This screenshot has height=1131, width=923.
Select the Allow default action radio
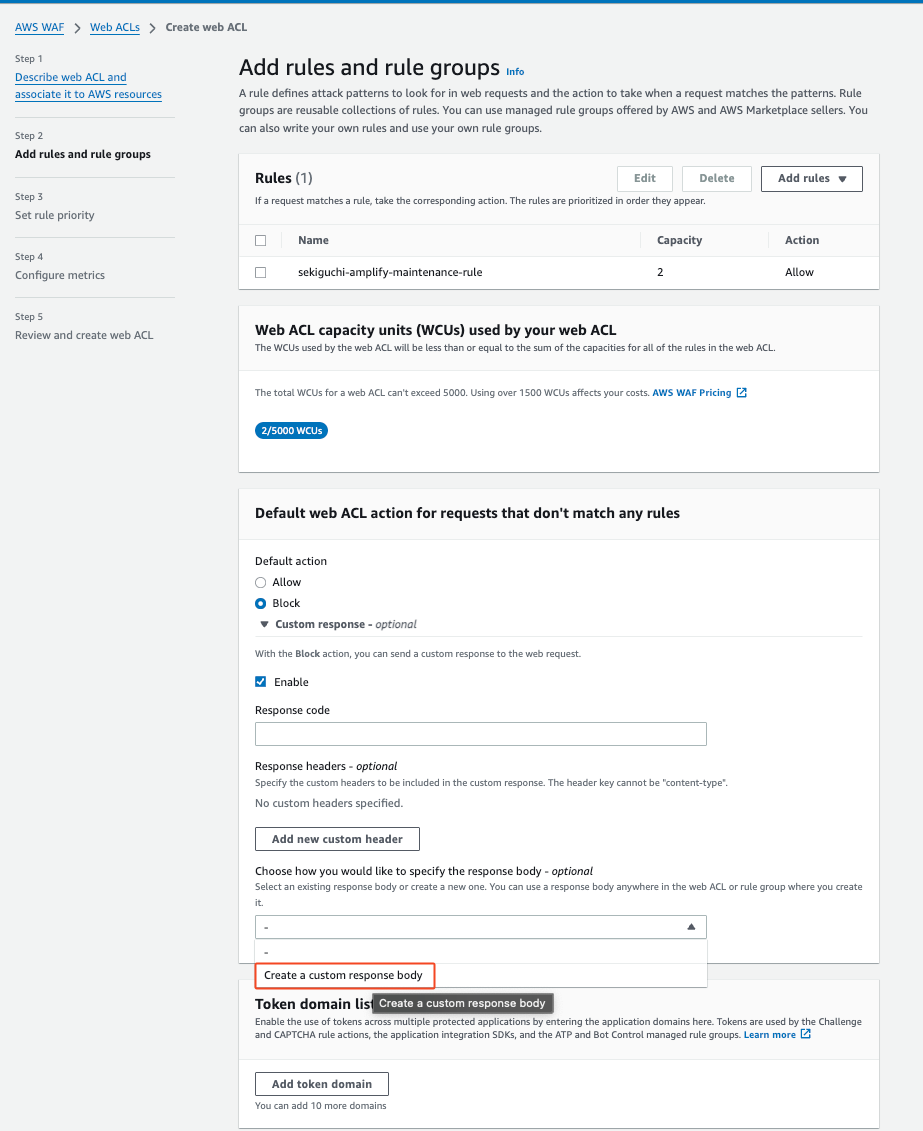[x=260, y=583]
